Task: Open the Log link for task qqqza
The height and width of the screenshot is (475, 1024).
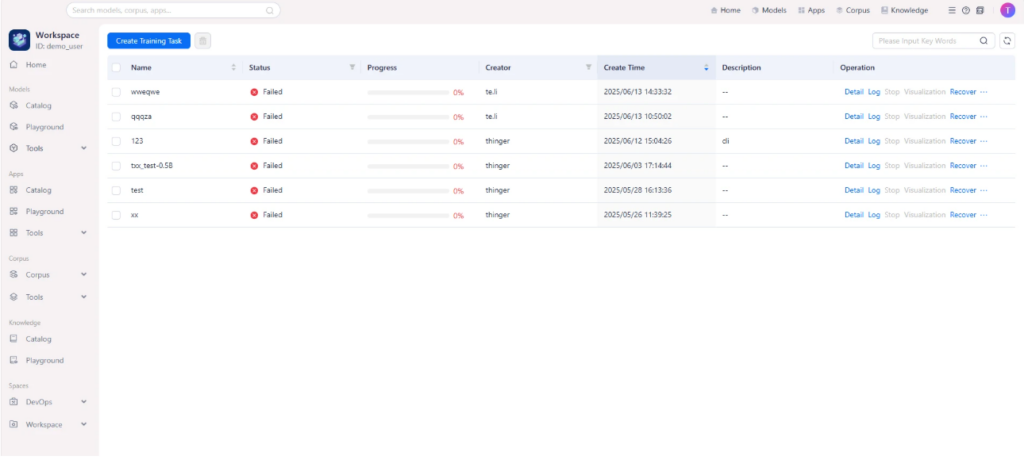Action: (x=874, y=117)
